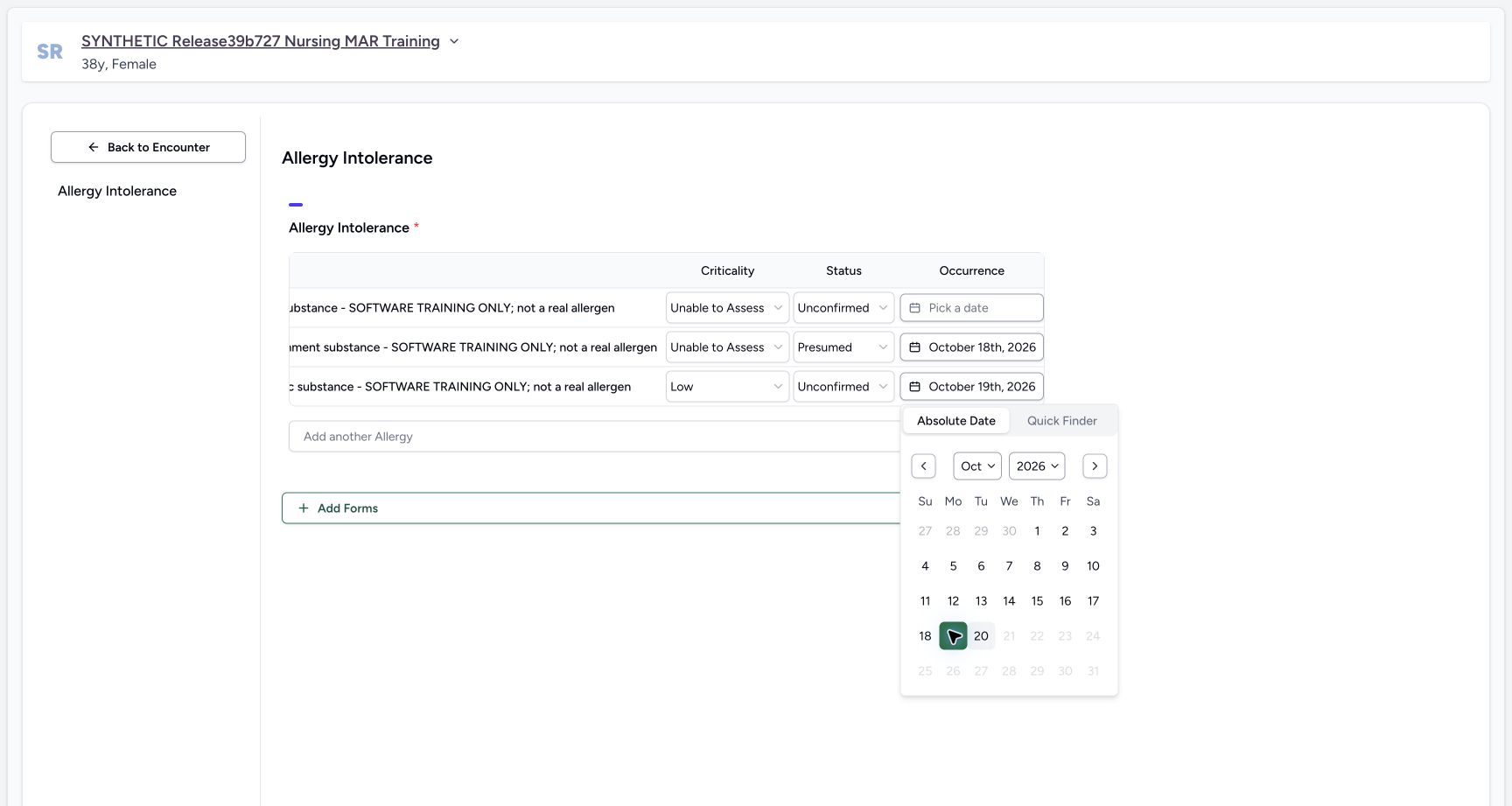Viewport: 1512px width, 806px height.
Task: Select October 12 in the calendar
Action: tap(953, 601)
